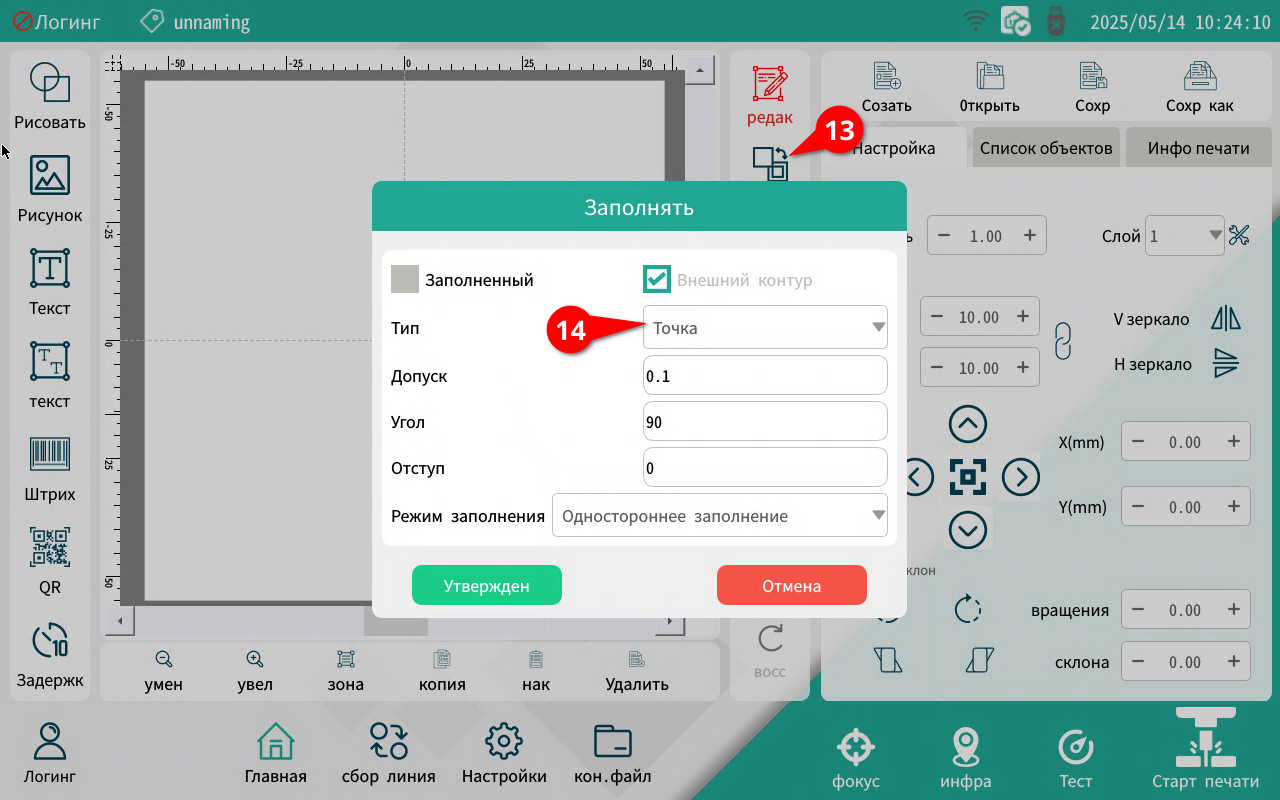This screenshot has height=800, width=1280.
Task: Click the red Cancel (Отмена) button
Action: (791, 586)
